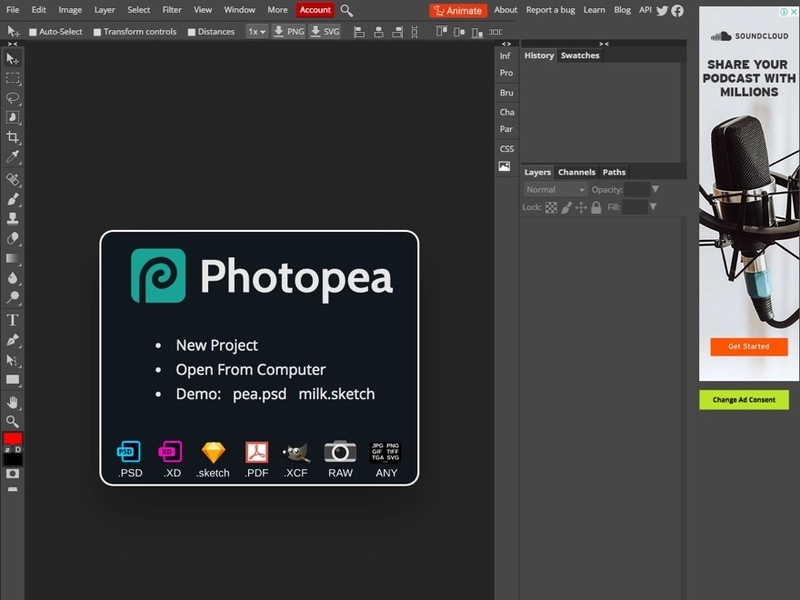Activate the Zoom tool in the toolbox
The height and width of the screenshot is (600, 800).
(x=12, y=421)
